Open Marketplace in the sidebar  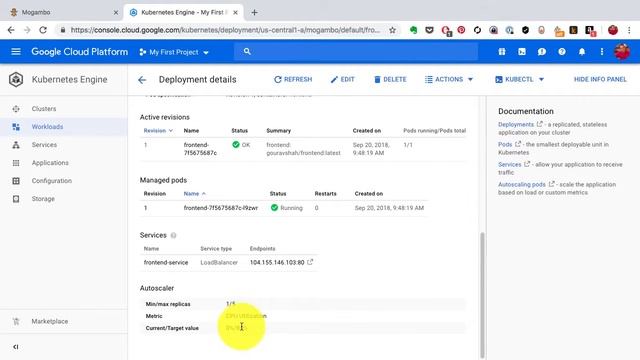[x=50, y=321]
